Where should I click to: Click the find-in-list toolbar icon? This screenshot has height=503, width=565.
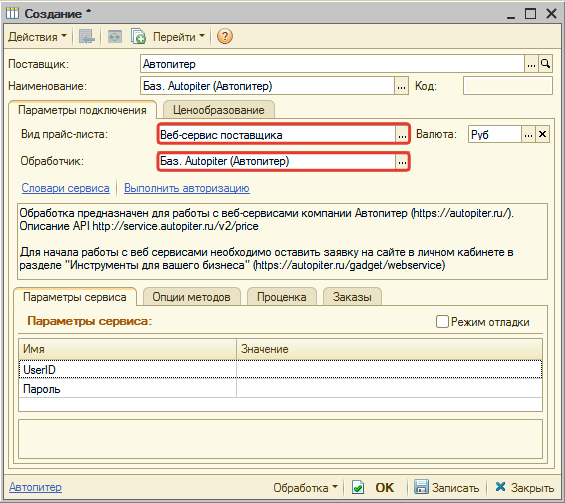pyautogui.click(x=86, y=37)
